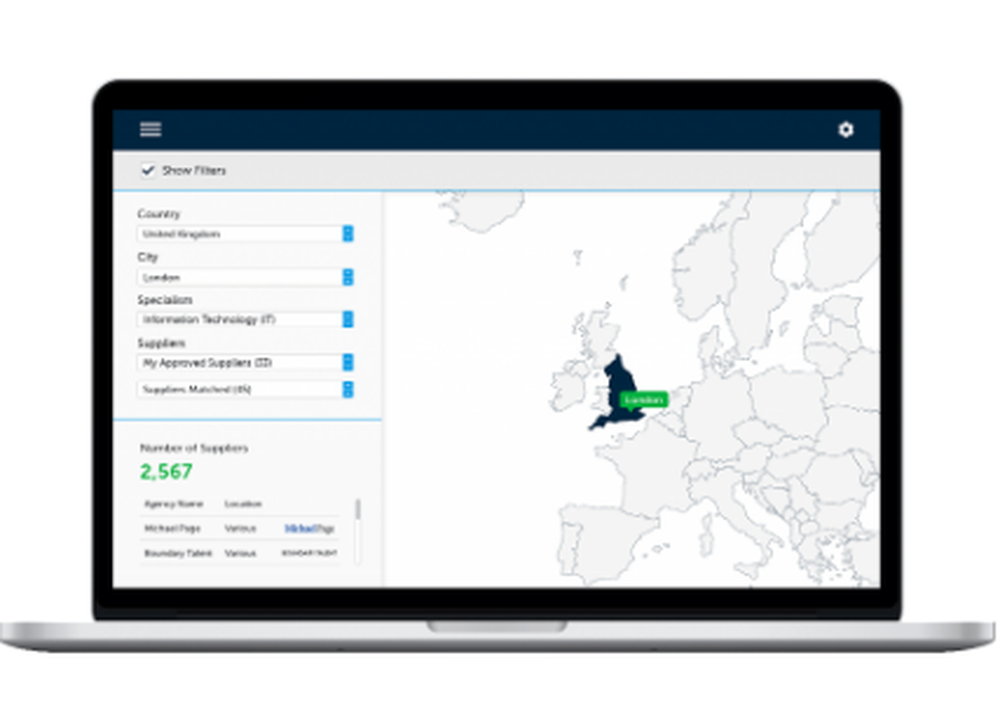1000x723 pixels.
Task: Click the Country field label
Action: click(x=159, y=214)
